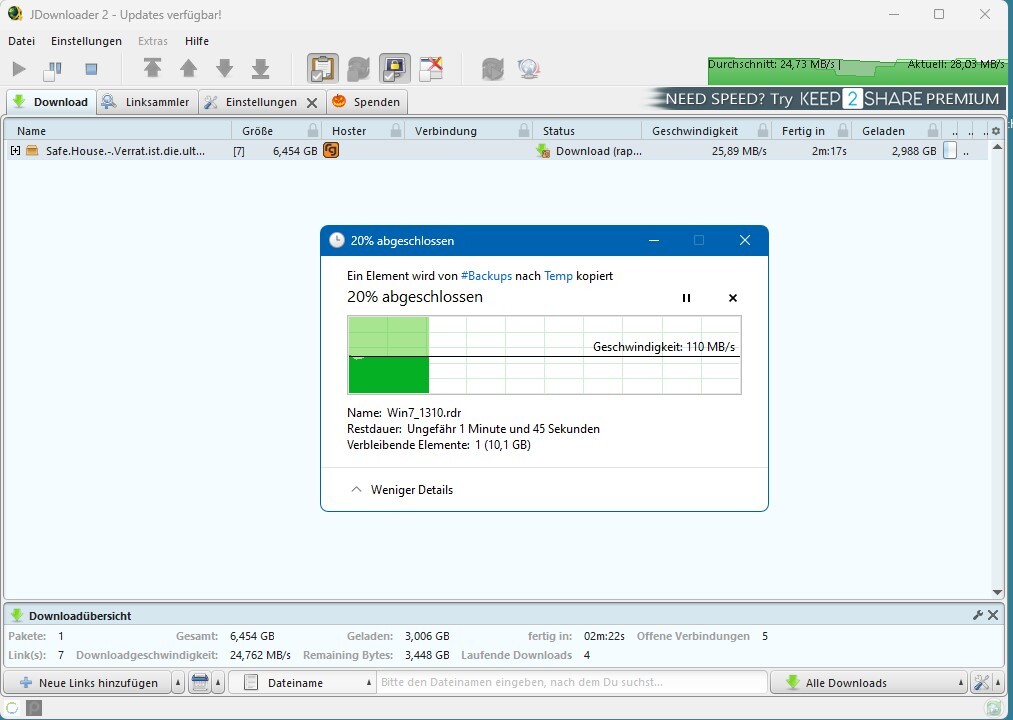Move selection to top with double-bar up arrow
This screenshot has width=1013, height=720.
click(152, 68)
